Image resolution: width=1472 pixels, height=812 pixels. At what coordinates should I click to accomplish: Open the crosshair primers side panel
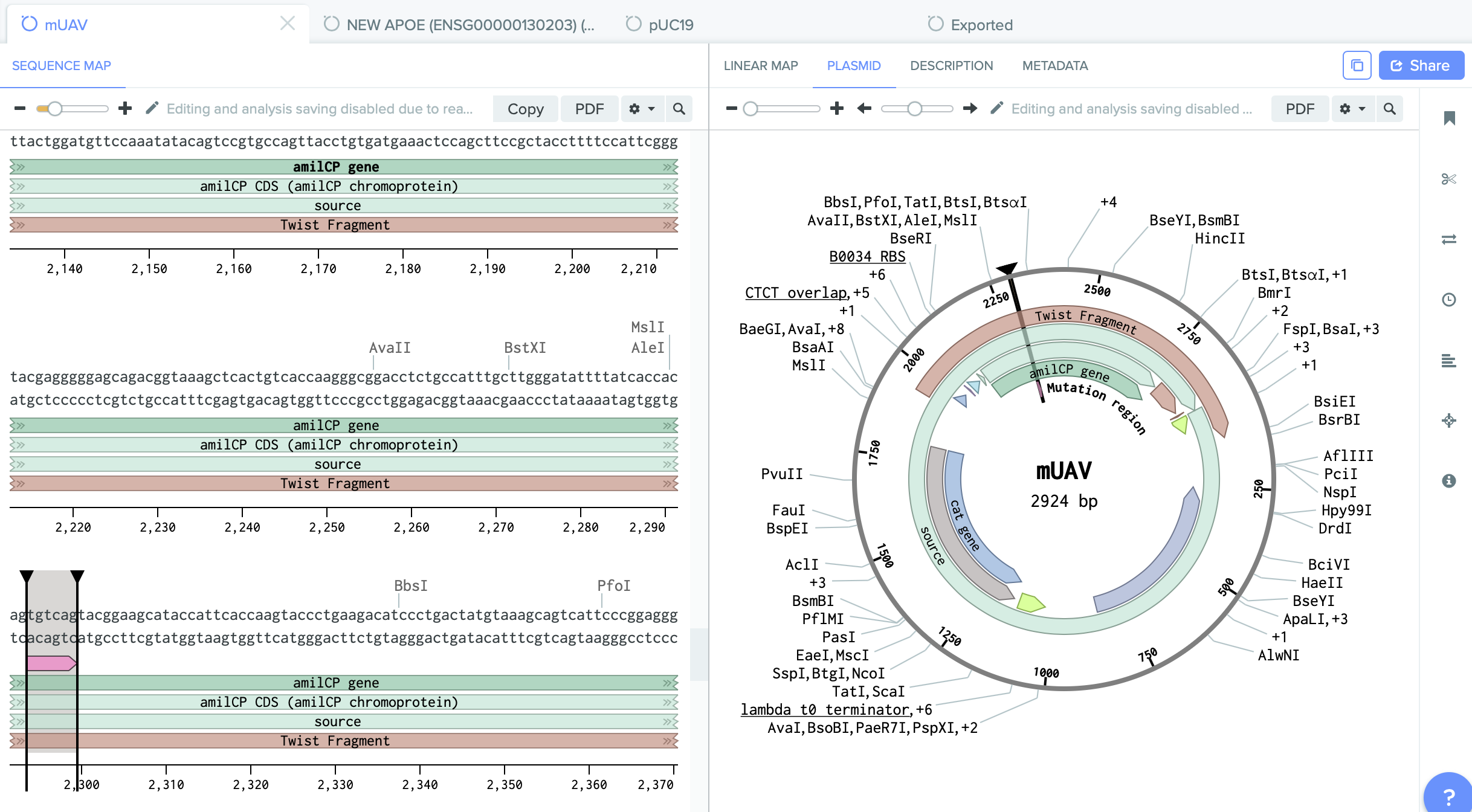1449,420
